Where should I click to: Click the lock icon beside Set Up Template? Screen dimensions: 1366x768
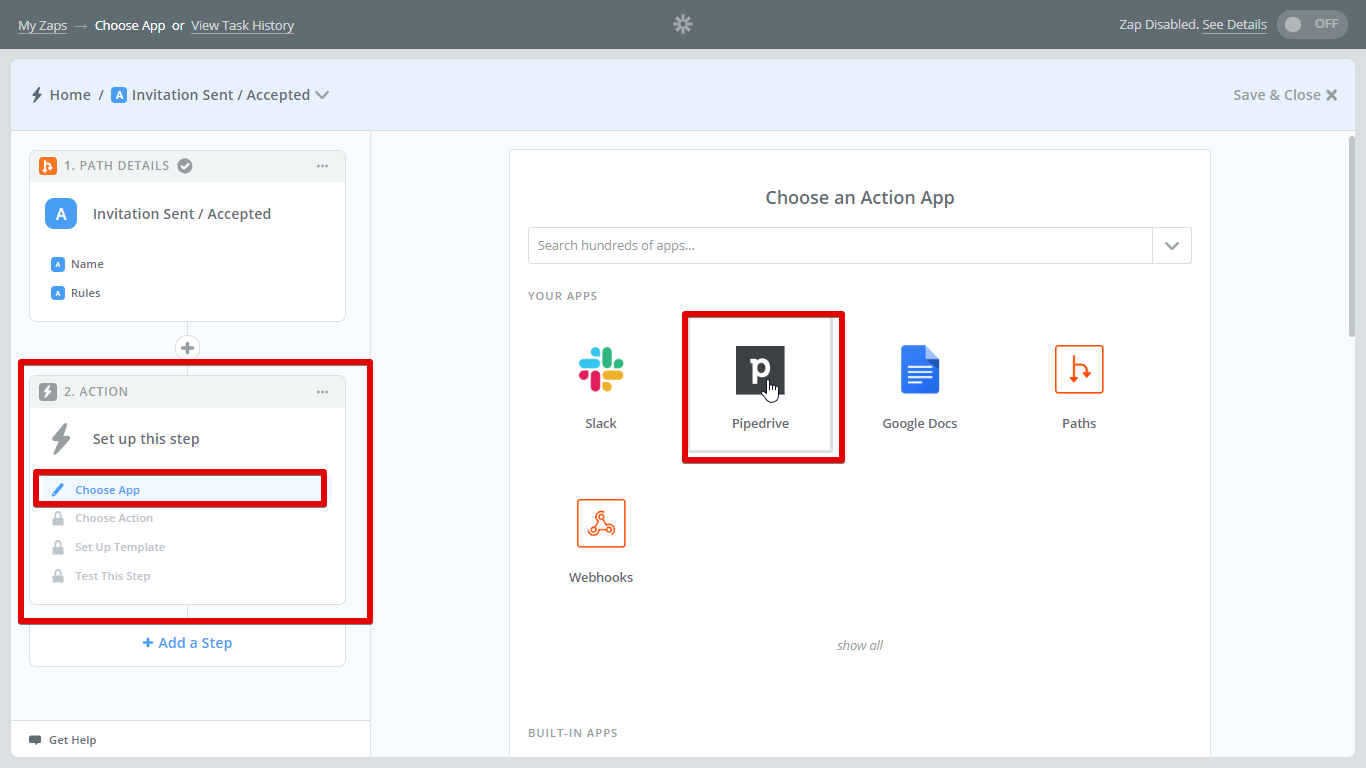click(58, 547)
